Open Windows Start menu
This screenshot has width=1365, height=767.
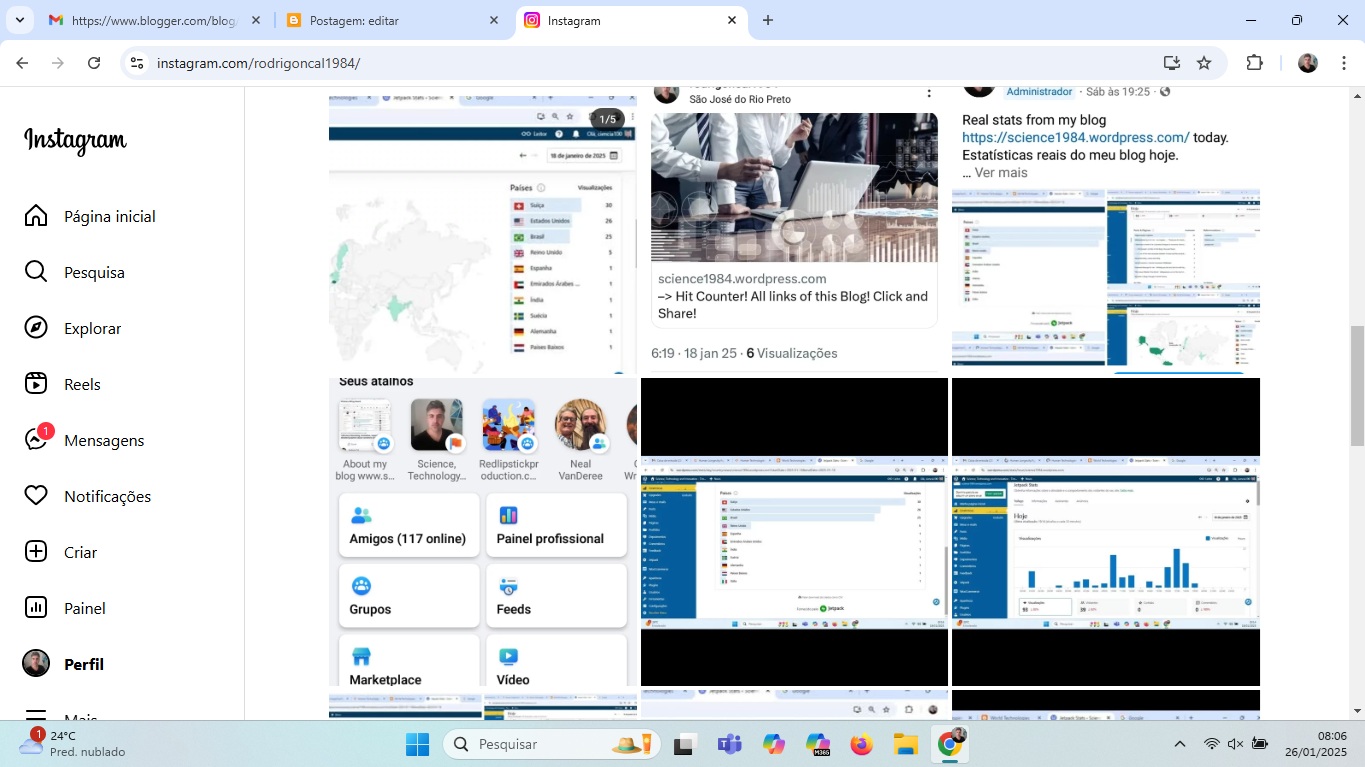pos(417,744)
